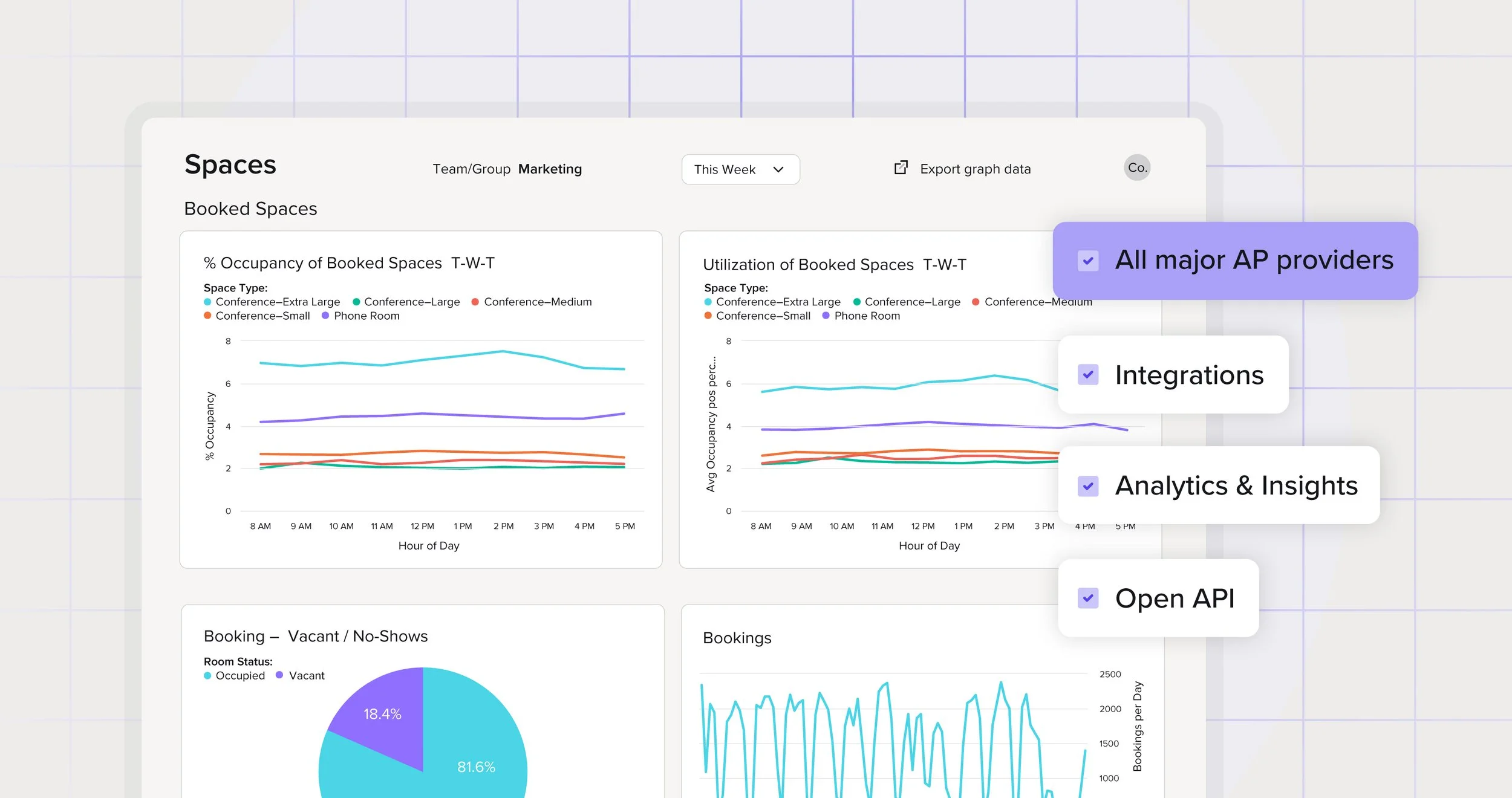Click the Phone Room legend dot in Occupancy chart

325,316
